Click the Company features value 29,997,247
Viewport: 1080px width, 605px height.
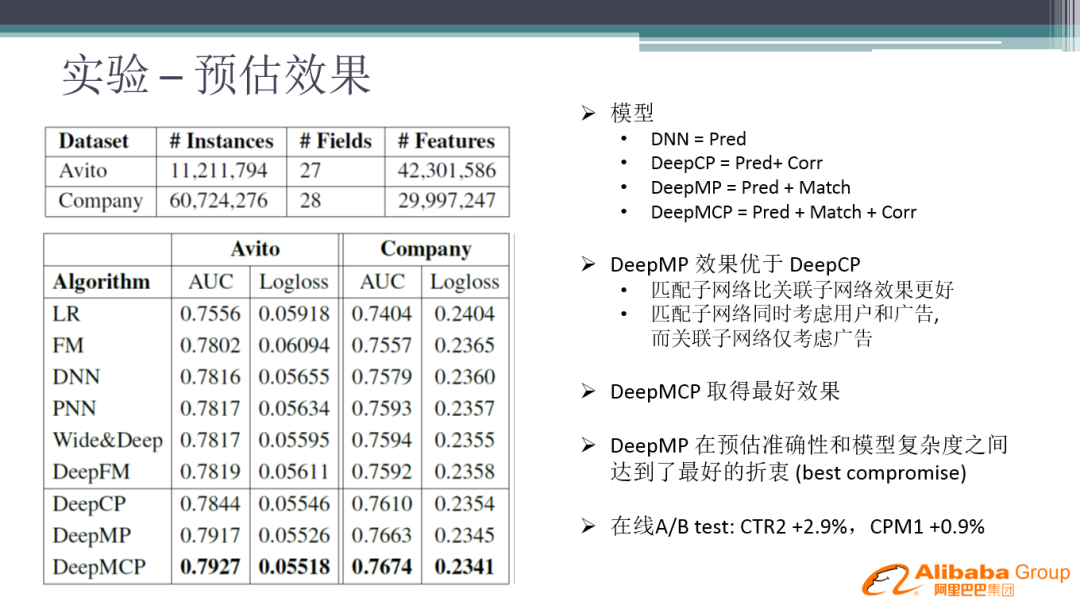pos(446,200)
